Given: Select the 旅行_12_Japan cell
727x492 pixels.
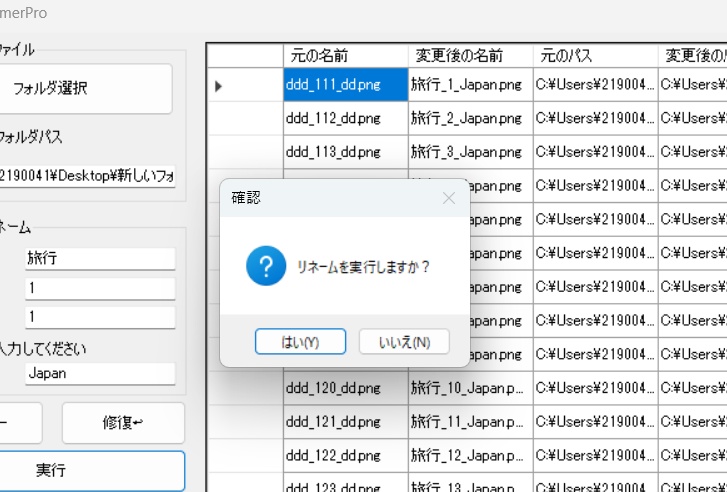Looking at the screenshot, I should pyautogui.click(x=471, y=455).
